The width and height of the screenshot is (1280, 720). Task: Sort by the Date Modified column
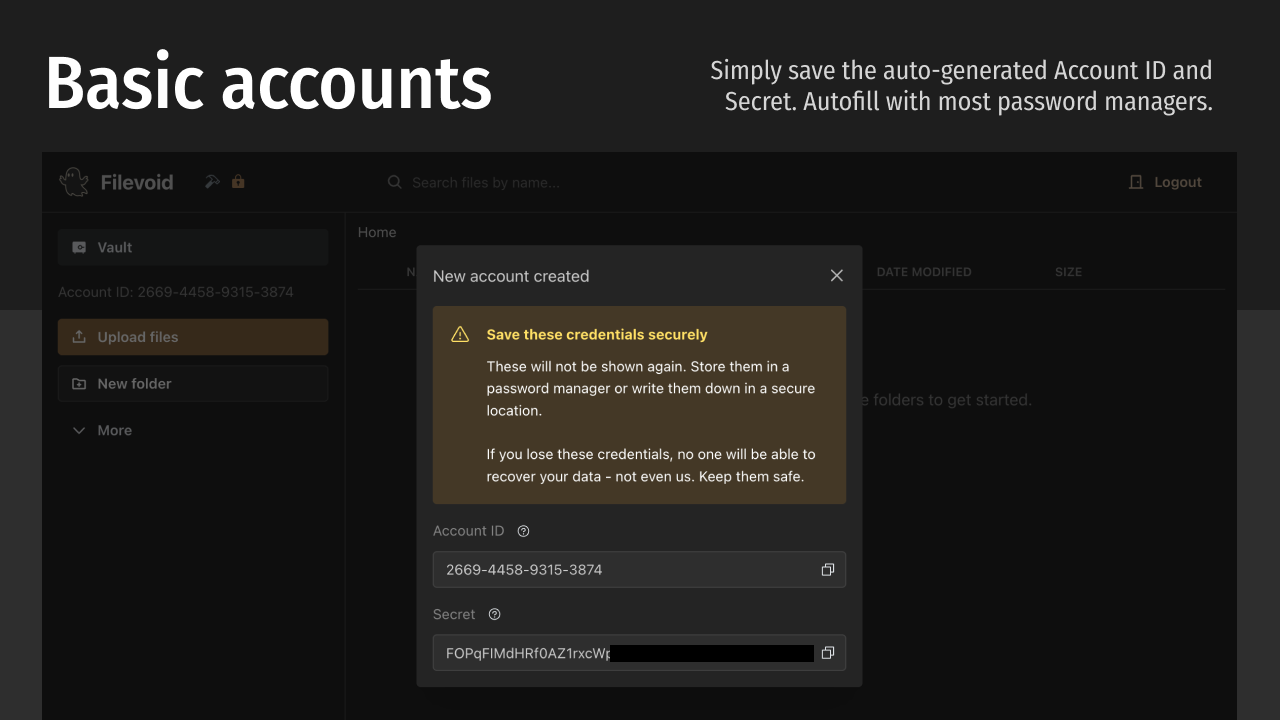pos(924,272)
